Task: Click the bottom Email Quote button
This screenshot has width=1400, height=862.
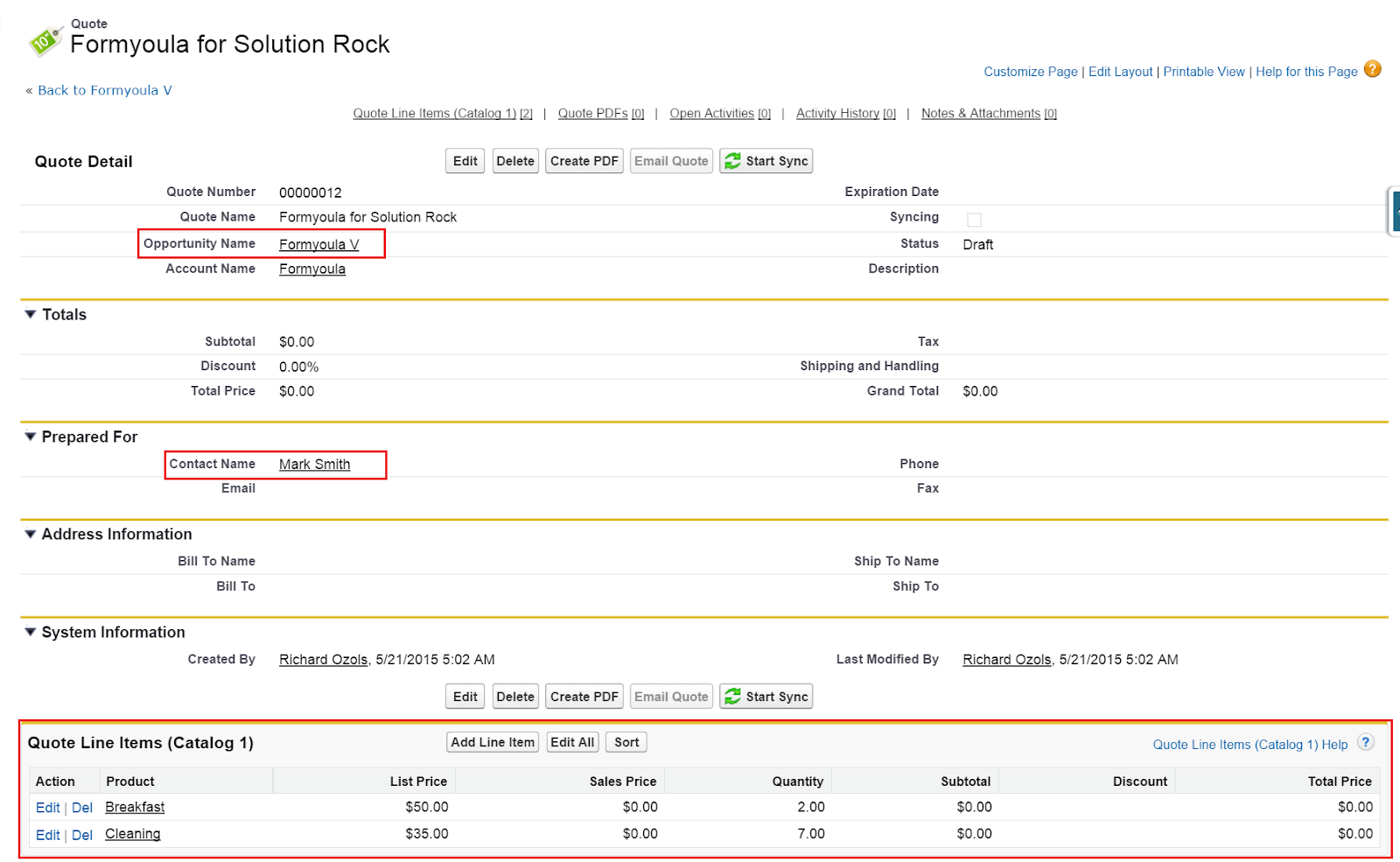Action: coord(671,697)
